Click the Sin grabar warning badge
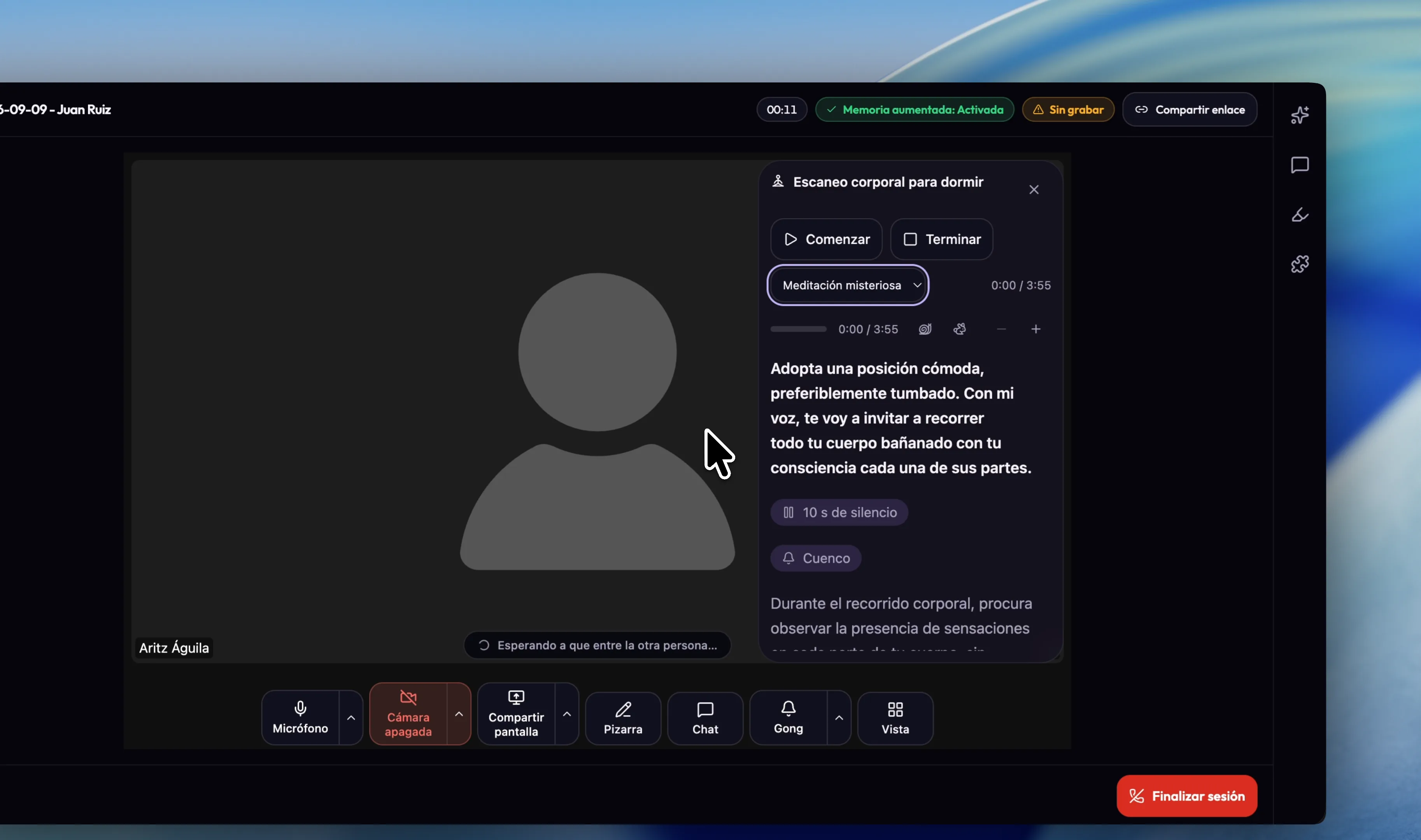The height and width of the screenshot is (840, 1421). [x=1068, y=110]
